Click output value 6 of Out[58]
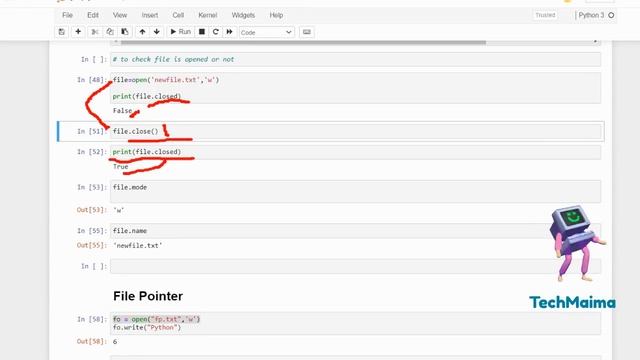Image resolution: width=640 pixels, height=360 pixels. 115,342
